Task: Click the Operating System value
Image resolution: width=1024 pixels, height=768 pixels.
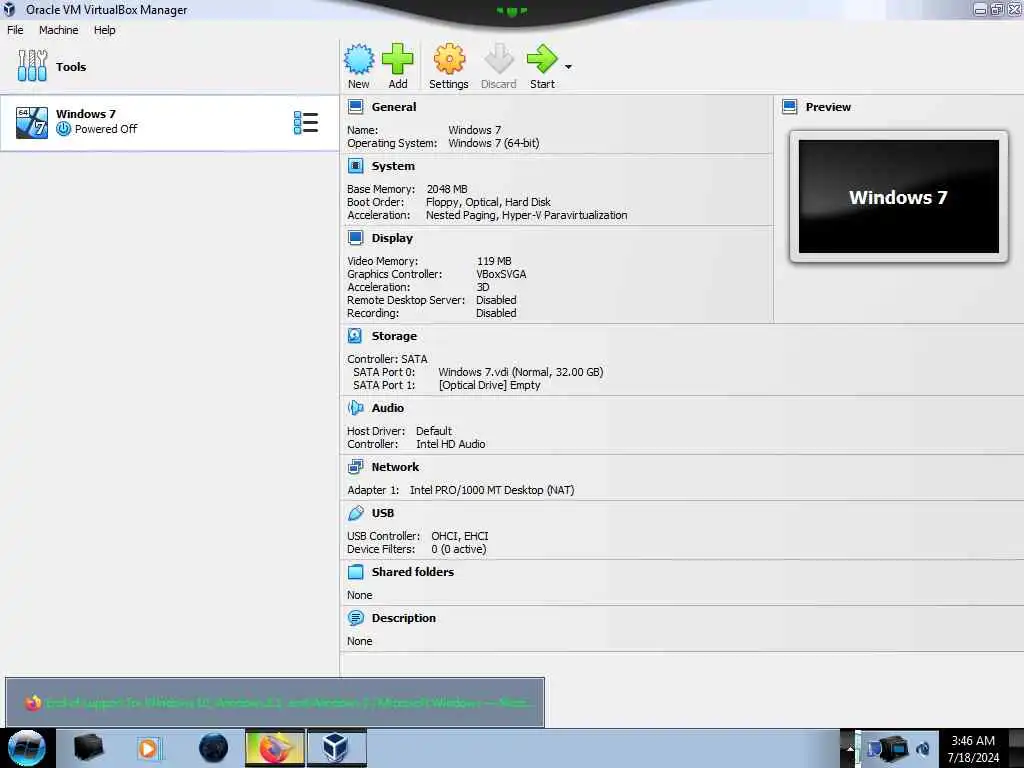Action: [x=494, y=143]
